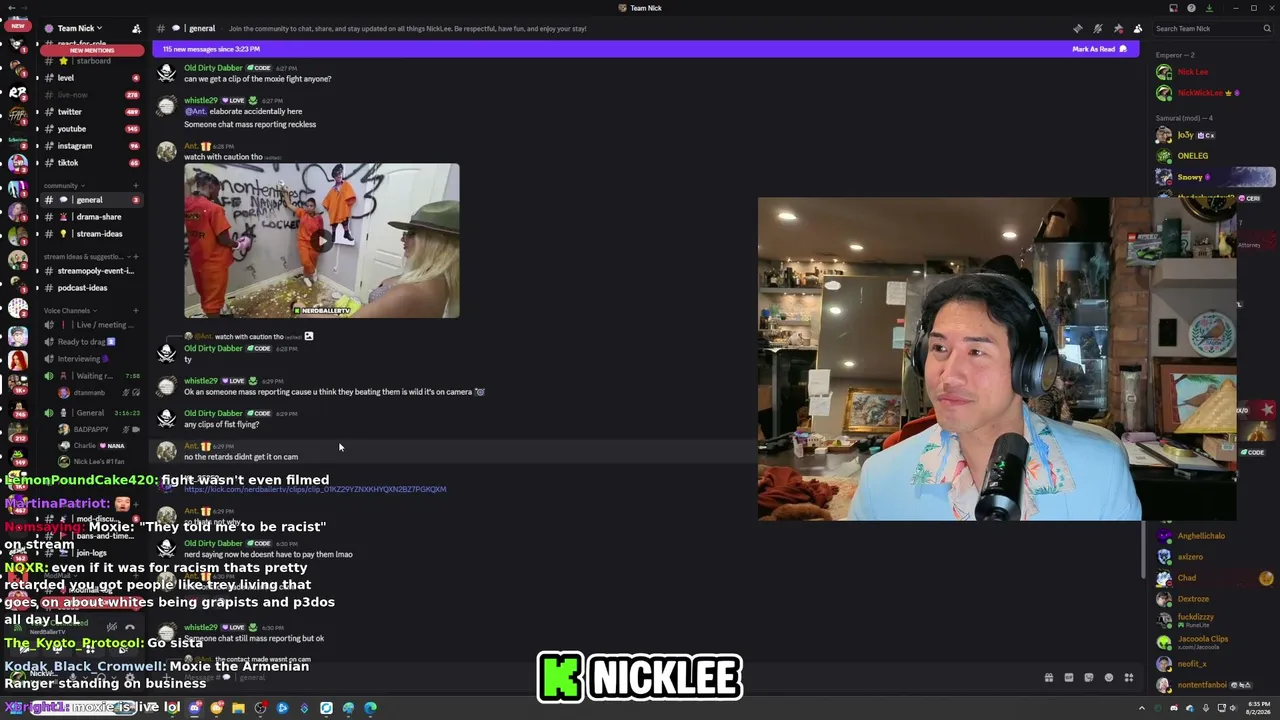Image resolution: width=1280 pixels, height=720 pixels.
Task: Open the drama-share channel
Action: coord(90,217)
